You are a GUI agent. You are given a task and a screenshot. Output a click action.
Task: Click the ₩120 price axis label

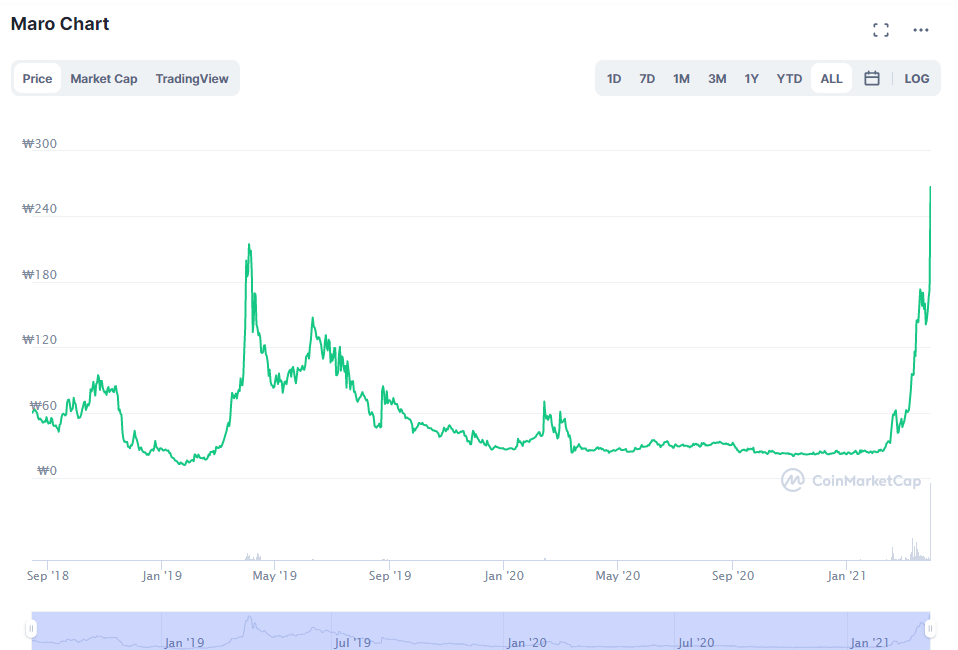tap(40, 340)
